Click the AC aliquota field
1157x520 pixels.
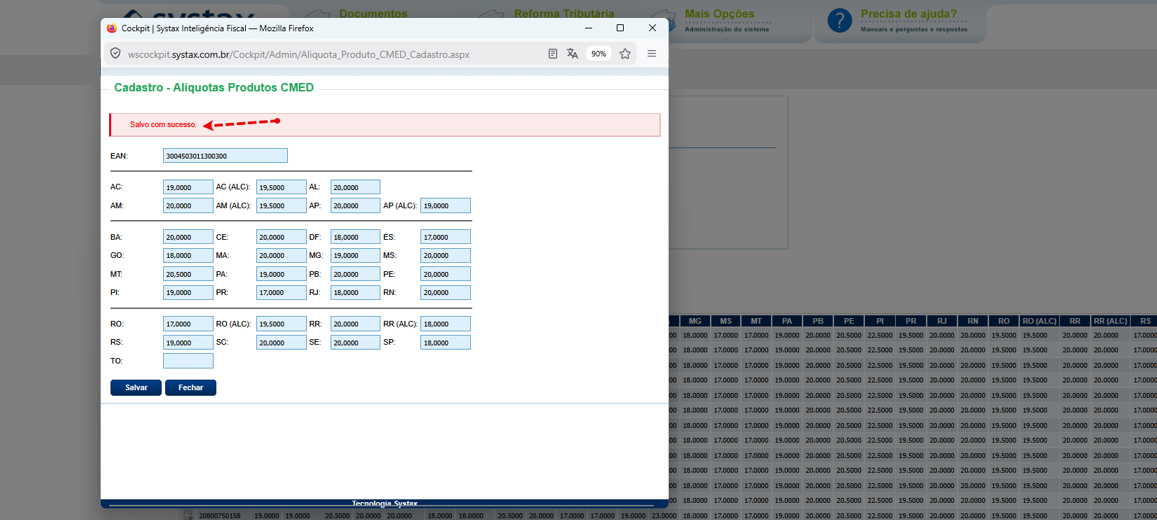(188, 187)
